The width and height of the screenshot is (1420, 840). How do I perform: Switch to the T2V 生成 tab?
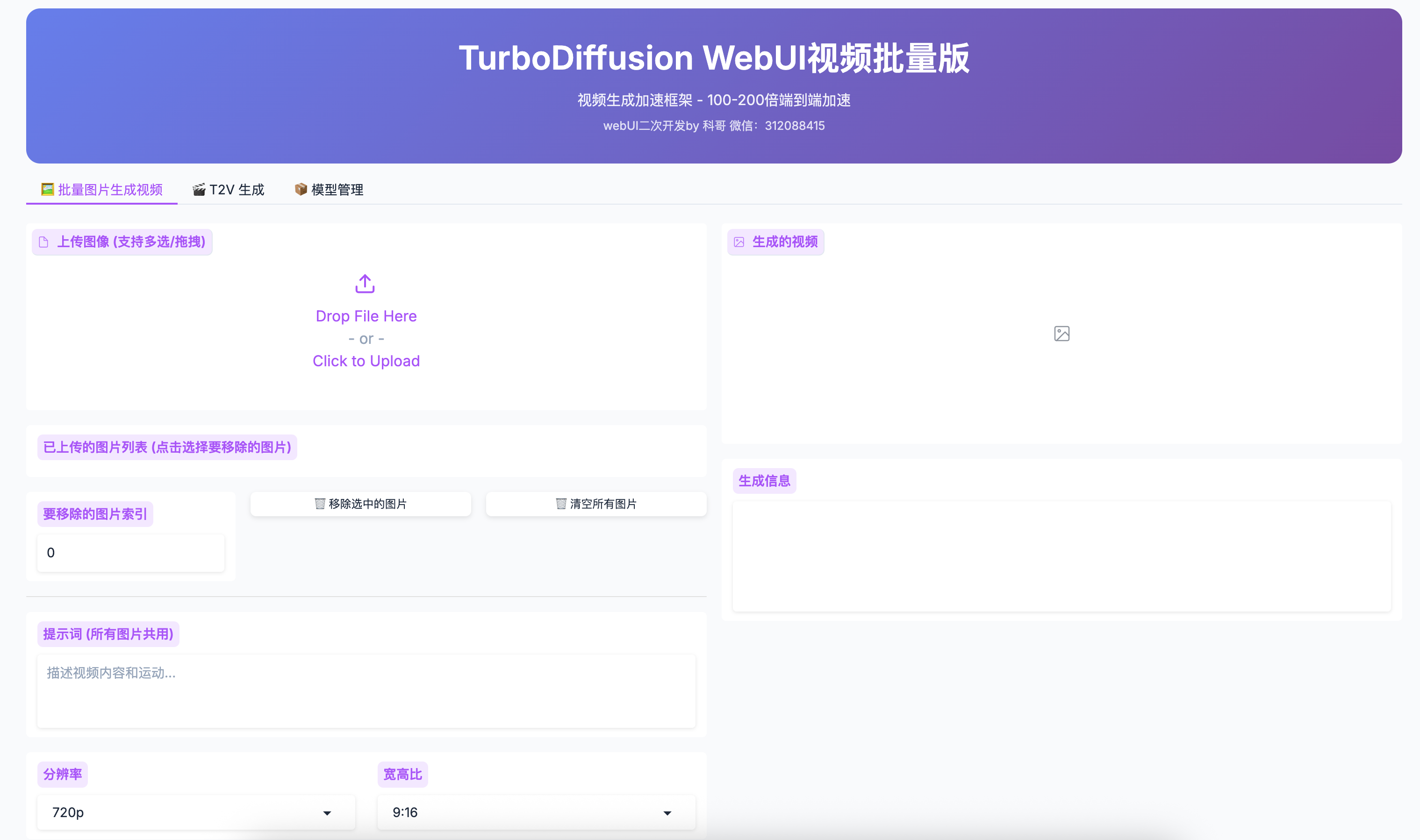[x=236, y=190]
